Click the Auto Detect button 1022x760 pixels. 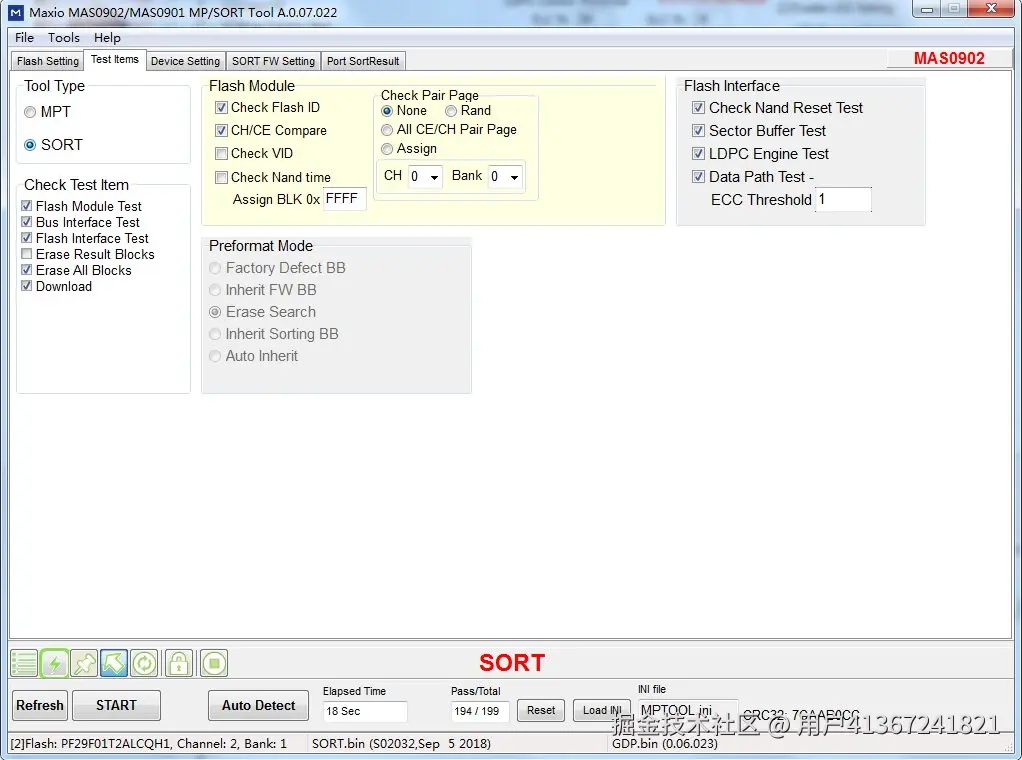click(258, 705)
